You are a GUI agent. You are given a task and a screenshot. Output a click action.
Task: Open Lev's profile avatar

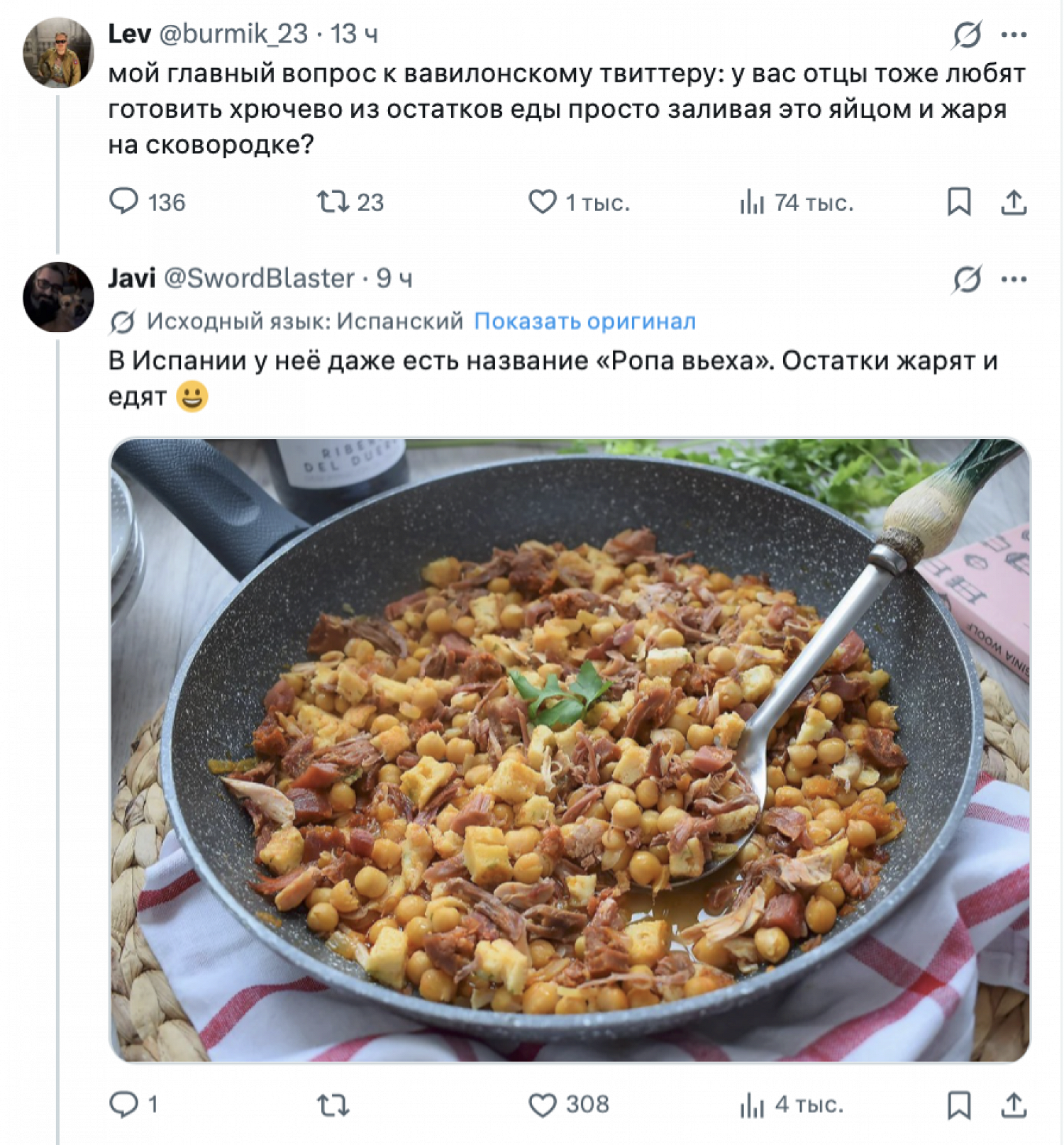58,52
